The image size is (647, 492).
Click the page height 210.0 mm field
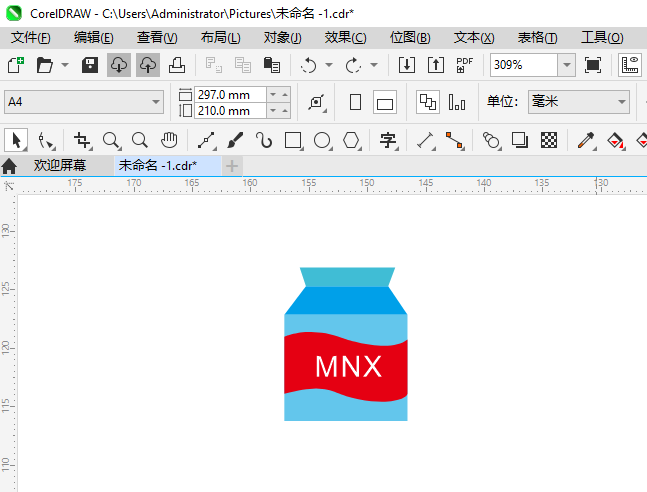click(230, 111)
